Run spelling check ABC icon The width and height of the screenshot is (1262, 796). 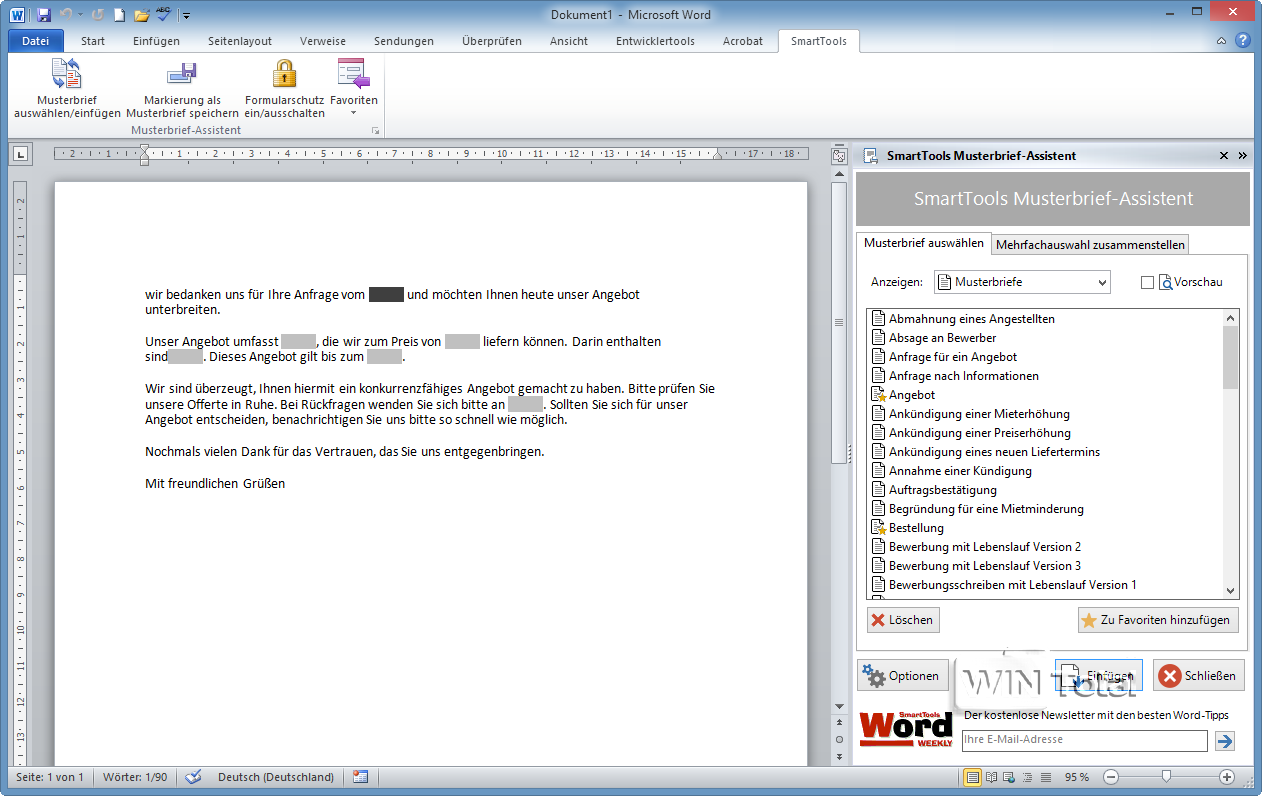coord(164,14)
